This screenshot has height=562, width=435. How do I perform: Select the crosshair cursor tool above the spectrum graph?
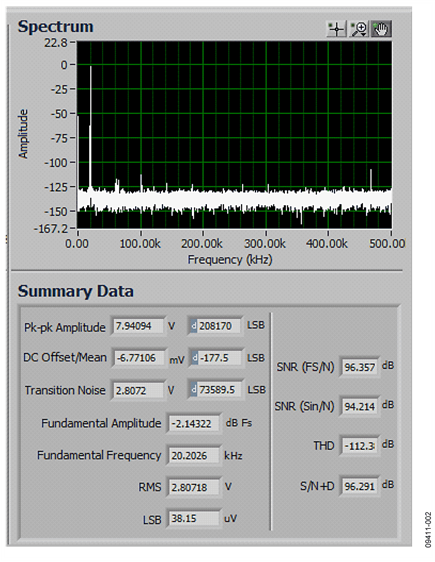[x=336, y=29]
